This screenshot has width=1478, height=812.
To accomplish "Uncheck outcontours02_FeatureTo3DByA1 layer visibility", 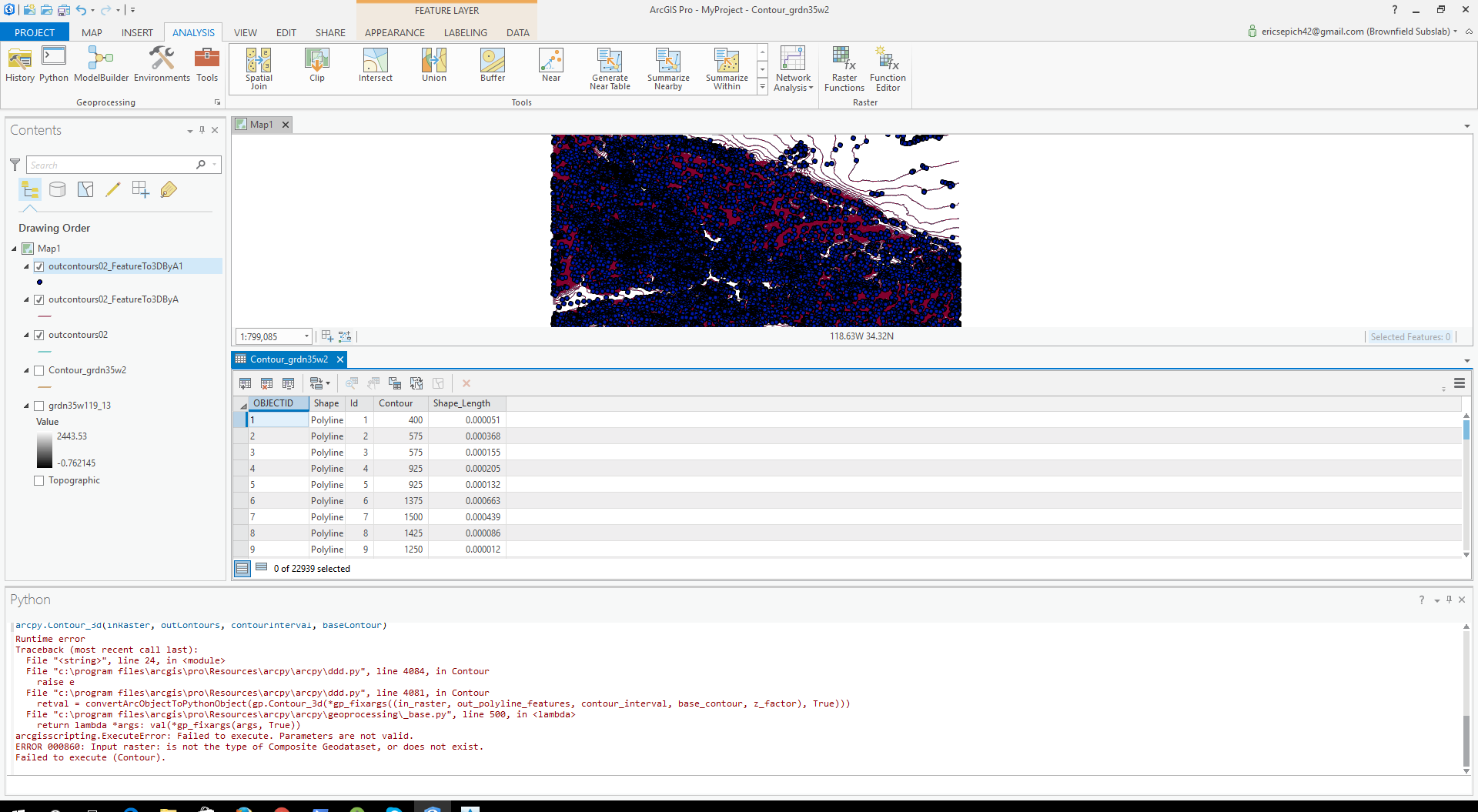I will [x=39, y=266].
